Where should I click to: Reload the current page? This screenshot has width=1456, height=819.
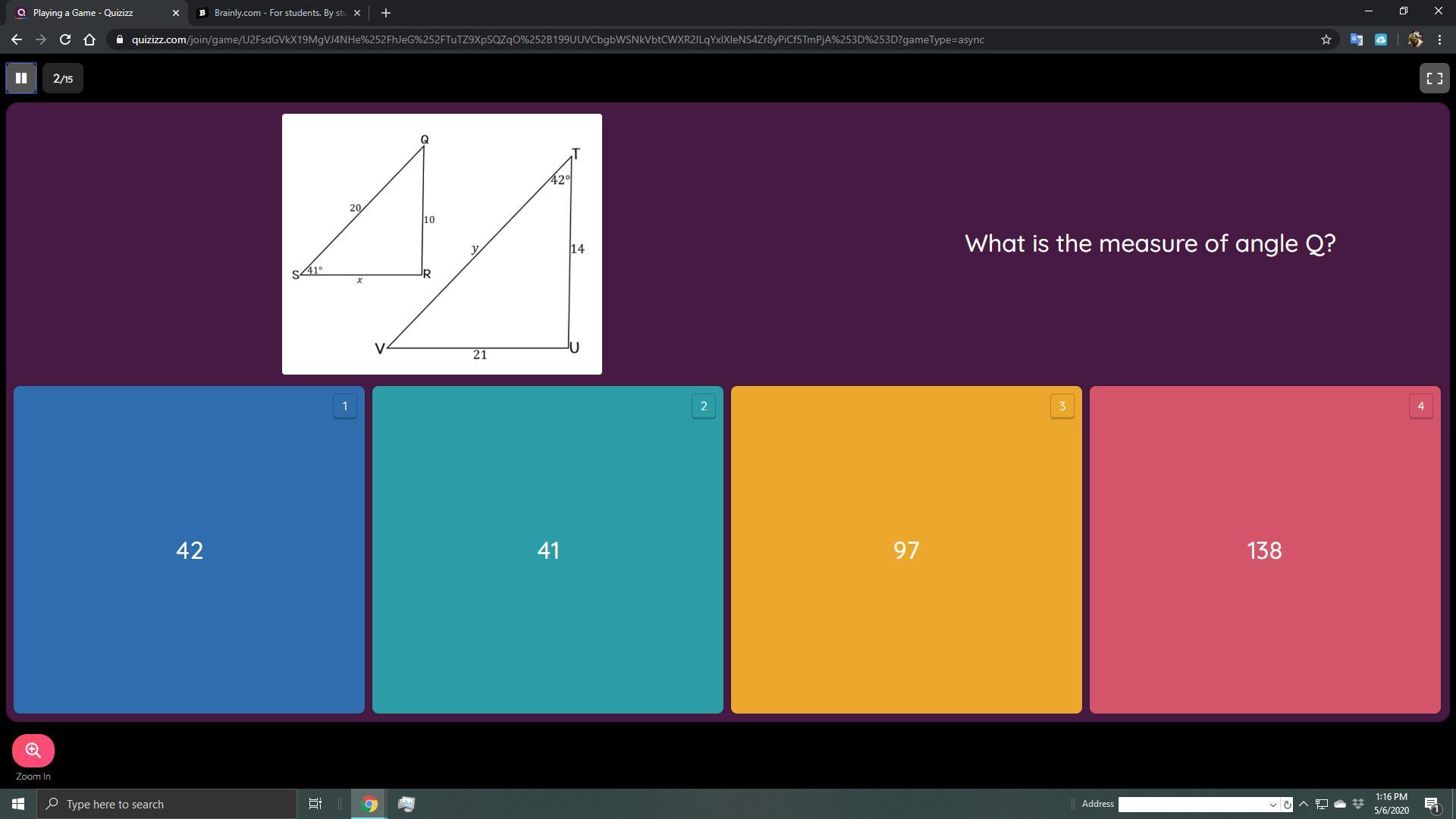click(65, 39)
